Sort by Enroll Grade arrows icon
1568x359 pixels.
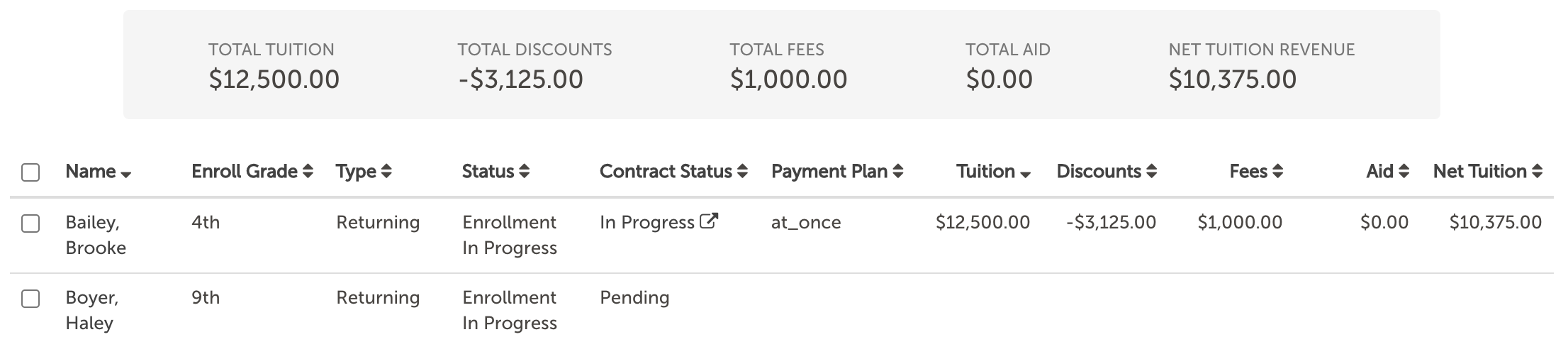click(x=308, y=171)
